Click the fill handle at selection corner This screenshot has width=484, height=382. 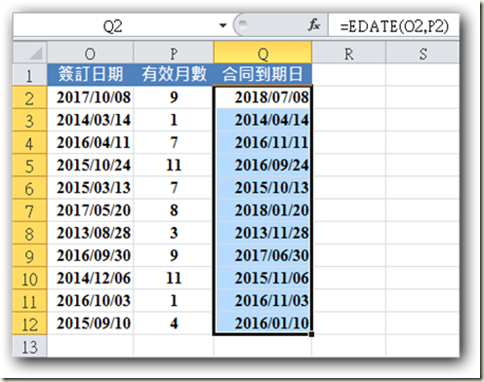(311, 334)
